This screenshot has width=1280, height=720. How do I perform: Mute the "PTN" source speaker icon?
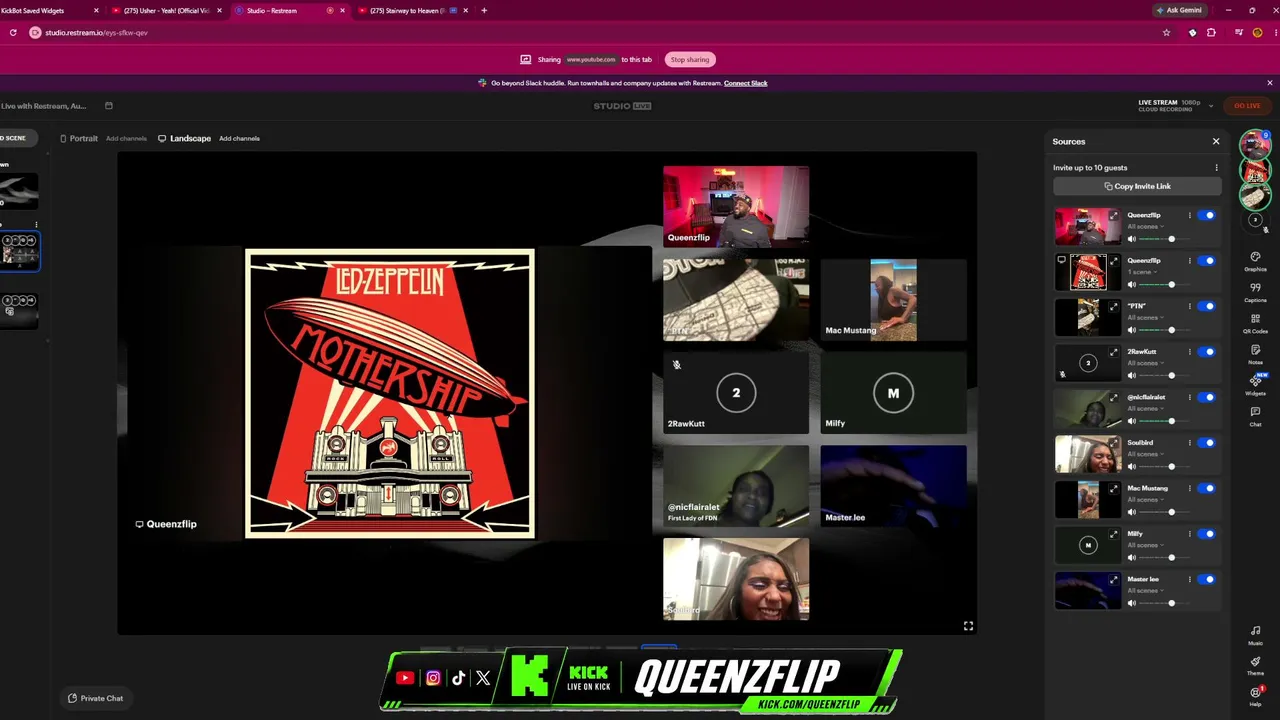pos(1132,330)
